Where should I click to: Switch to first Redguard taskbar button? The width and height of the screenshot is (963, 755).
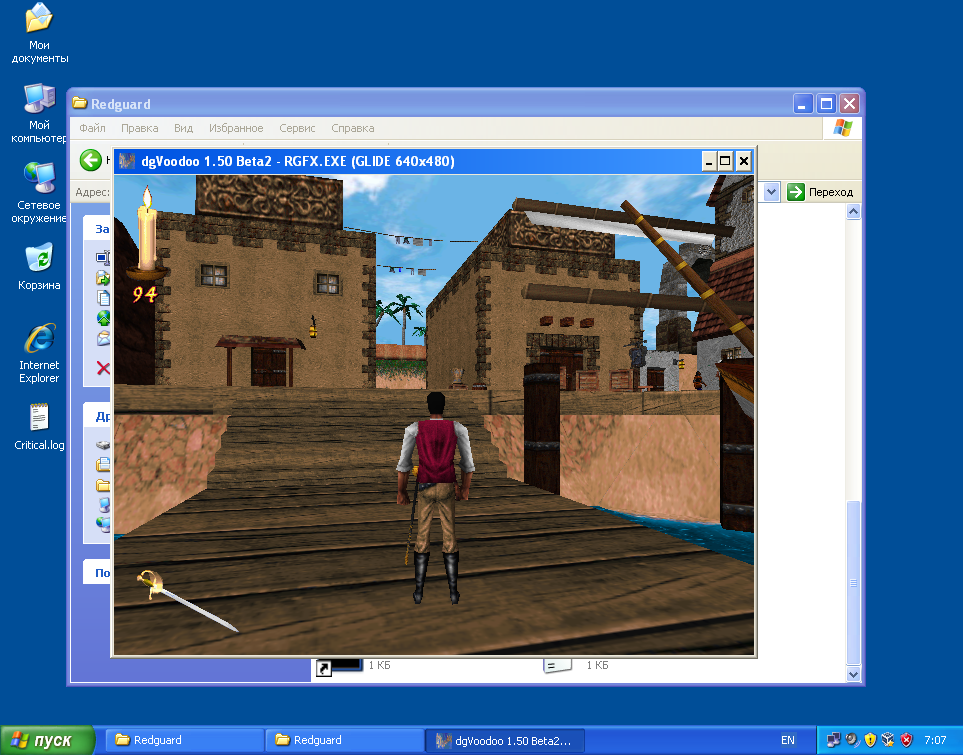[x=185, y=740]
